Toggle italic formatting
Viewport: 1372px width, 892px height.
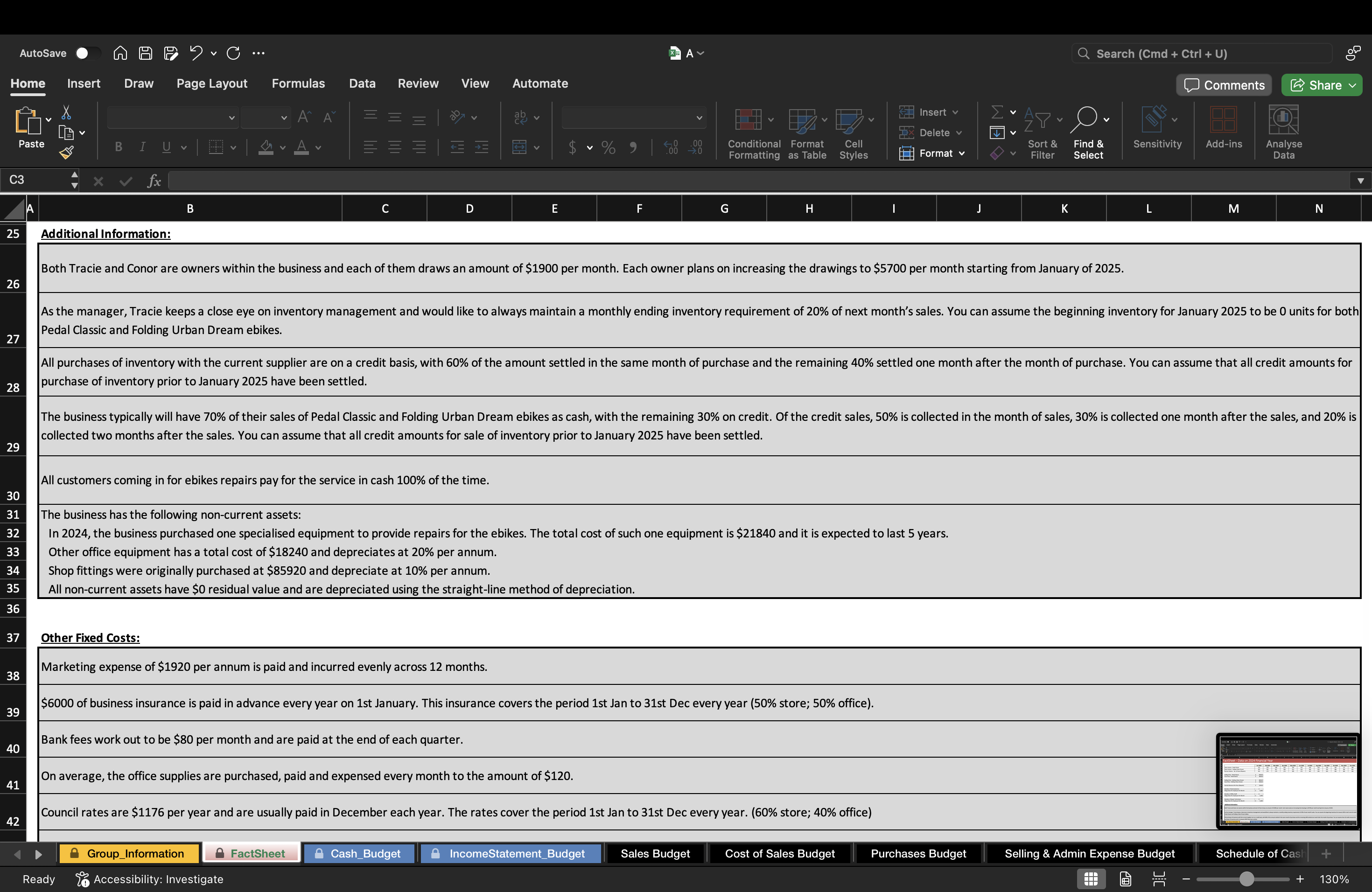pos(142,147)
